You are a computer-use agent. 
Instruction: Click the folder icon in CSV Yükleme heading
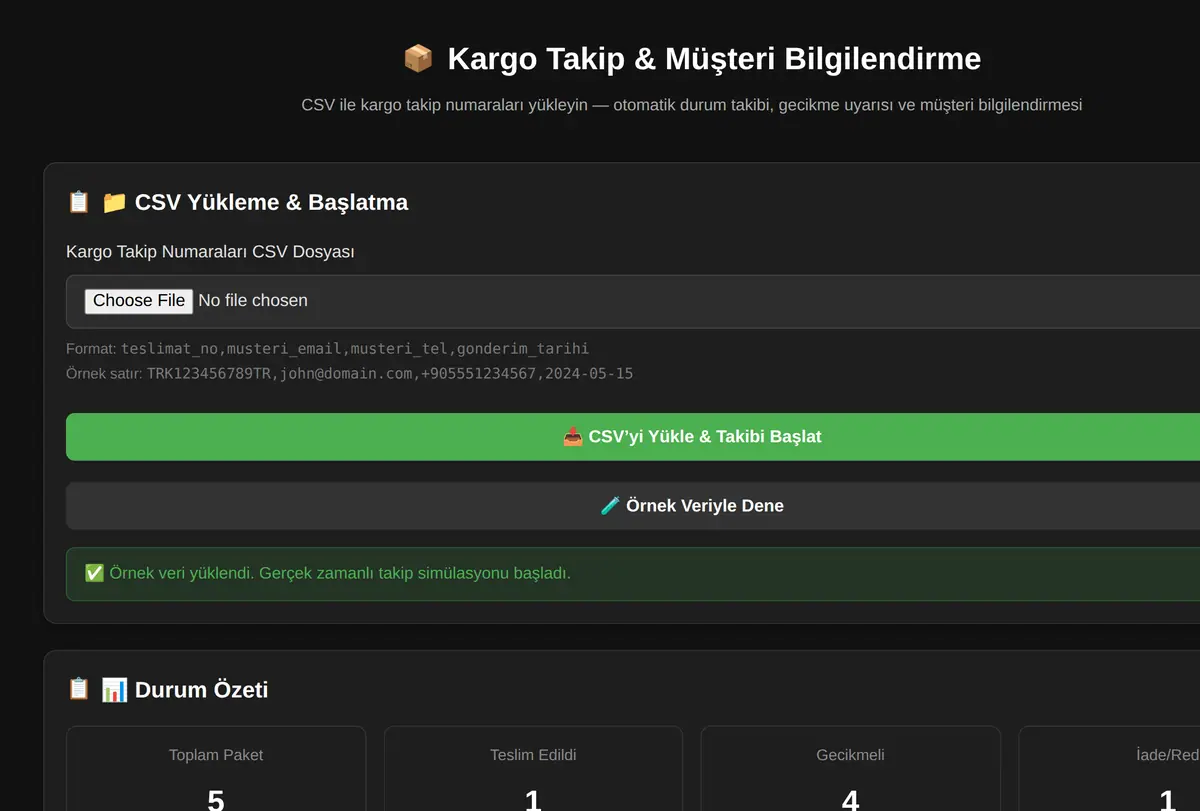point(114,203)
